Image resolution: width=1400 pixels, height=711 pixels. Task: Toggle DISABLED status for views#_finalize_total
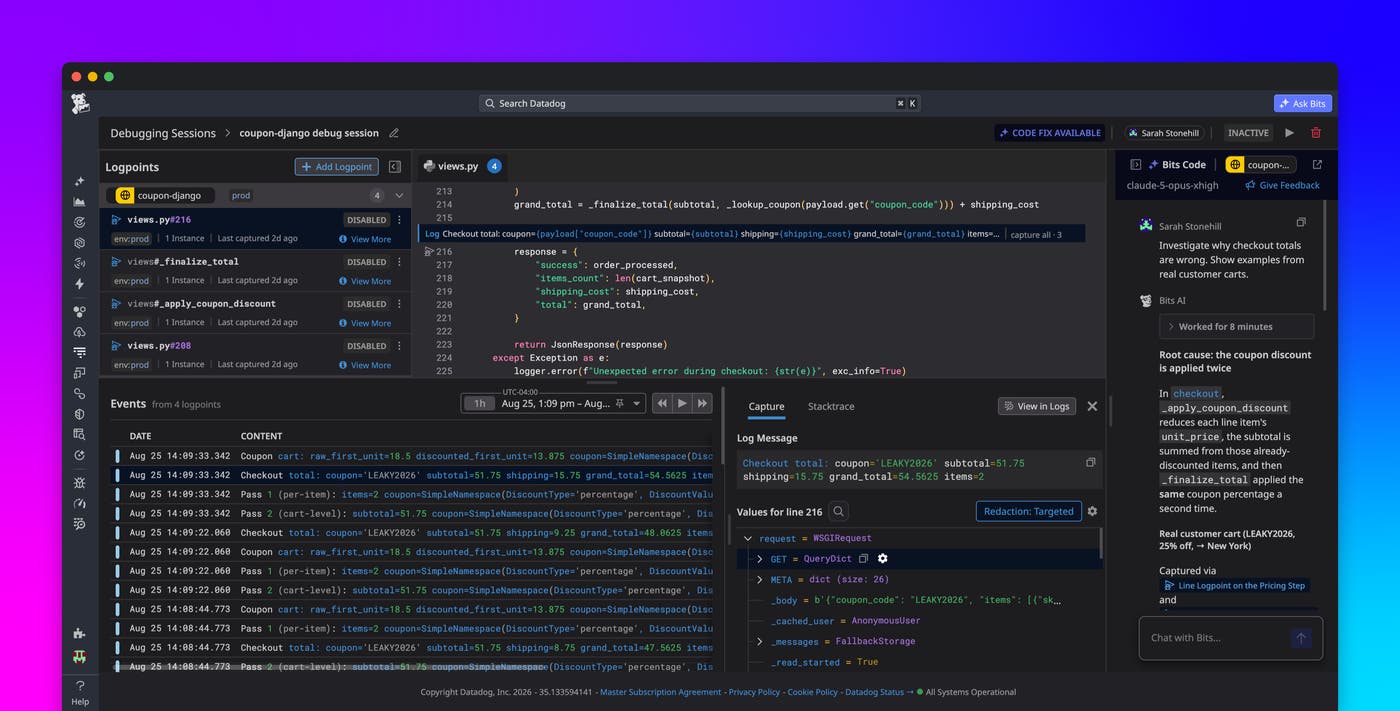tap(366, 262)
